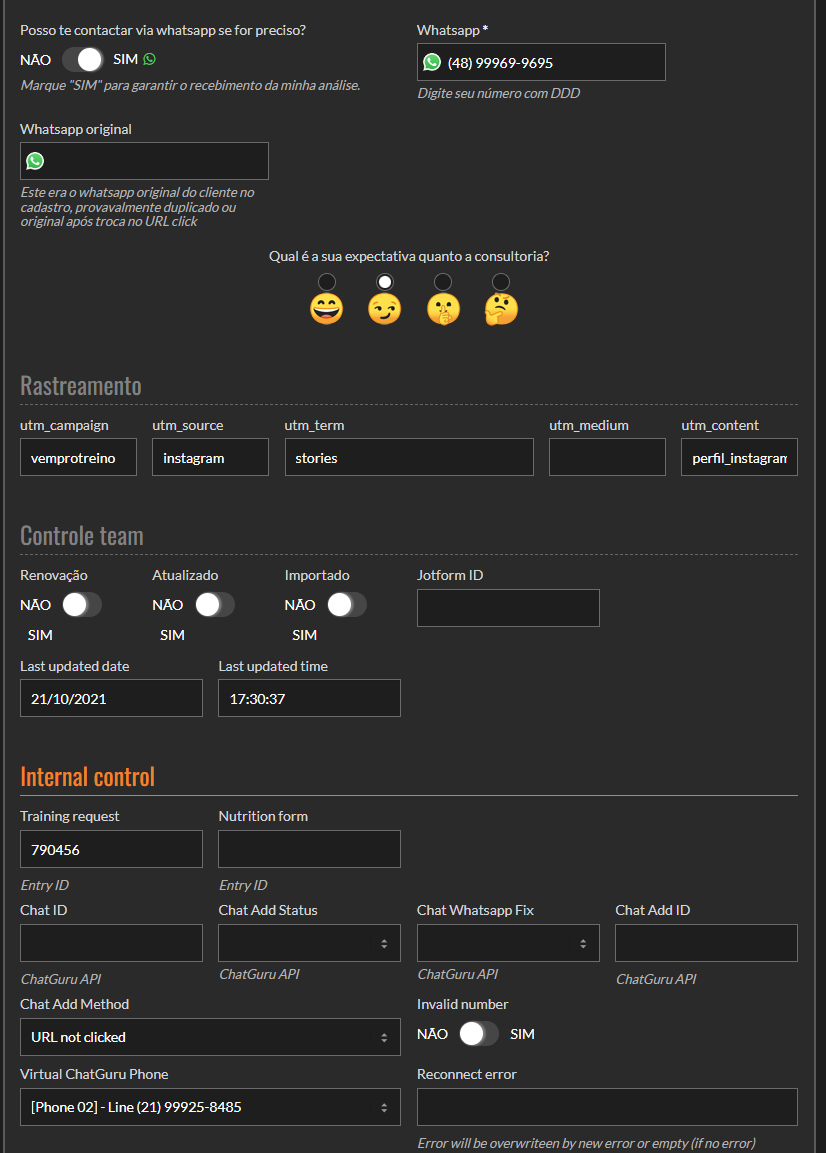Click the Controle team section heading

pos(82,535)
